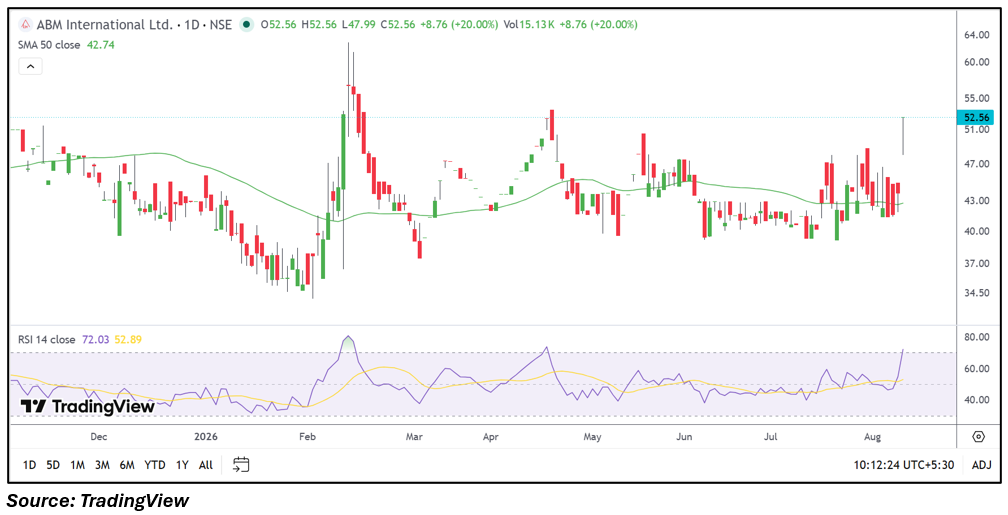Toggle the ADJ adjusted-data button
This screenshot has width=1008, height=515.
[x=981, y=465]
